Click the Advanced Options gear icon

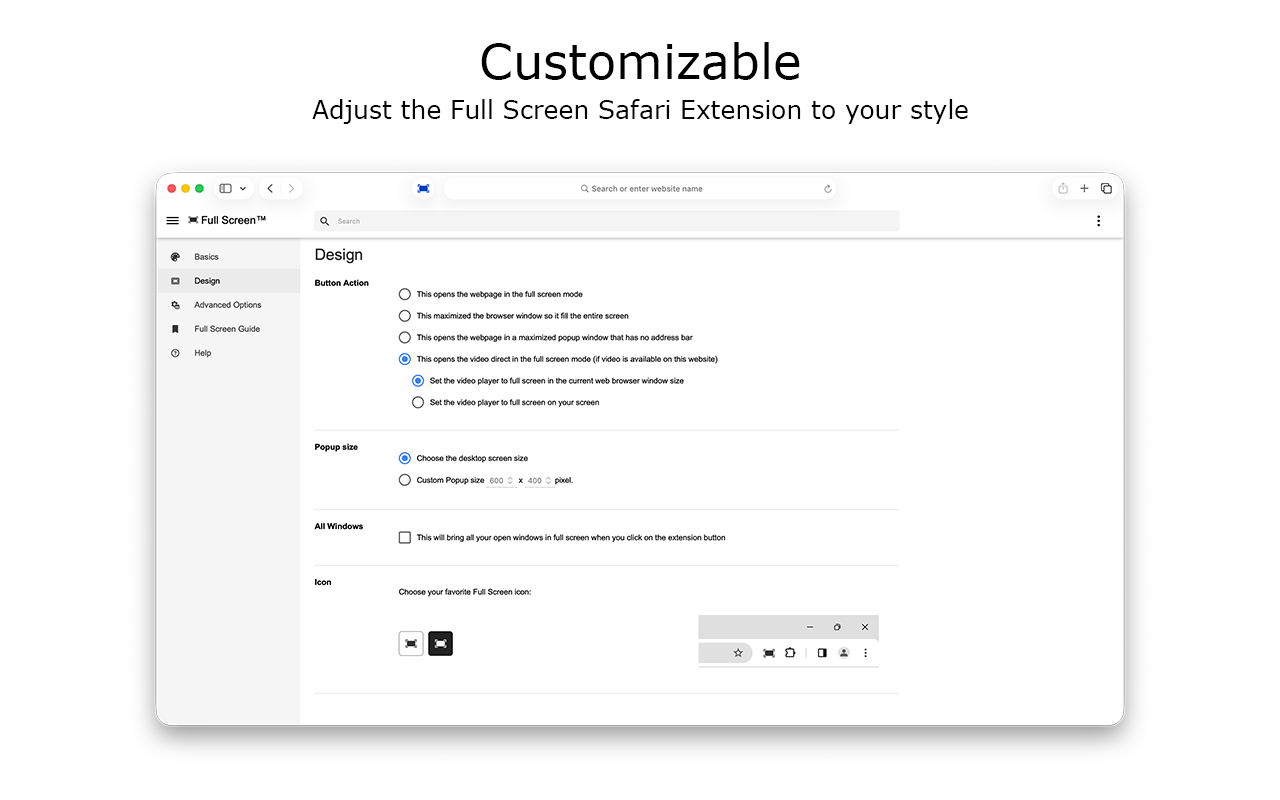[175, 305]
